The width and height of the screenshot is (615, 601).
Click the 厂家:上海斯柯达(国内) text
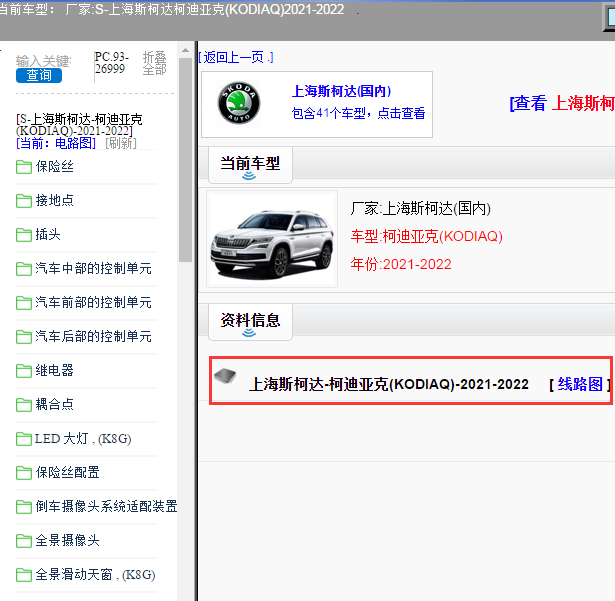tap(420, 209)
